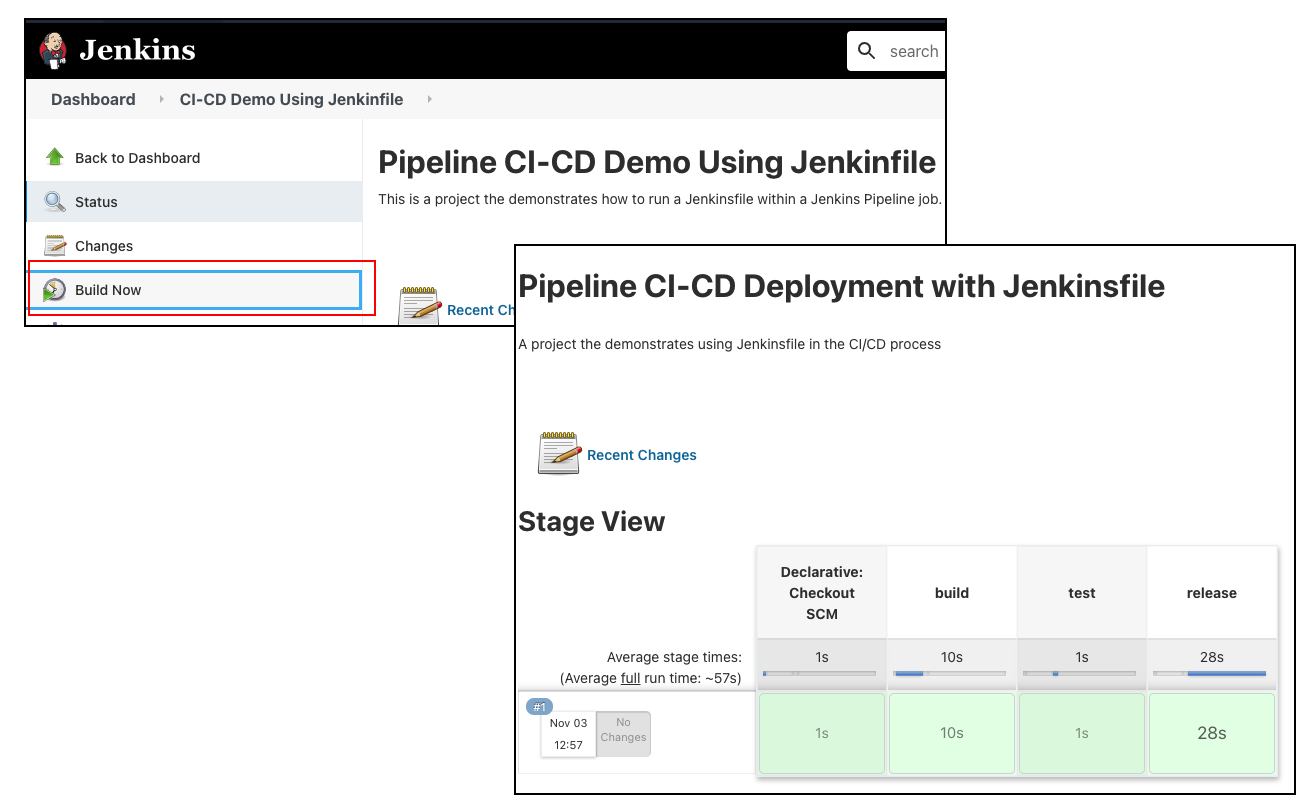Click the release stage average time bar
1315x812 pixels.
(x=1211, y=674)
